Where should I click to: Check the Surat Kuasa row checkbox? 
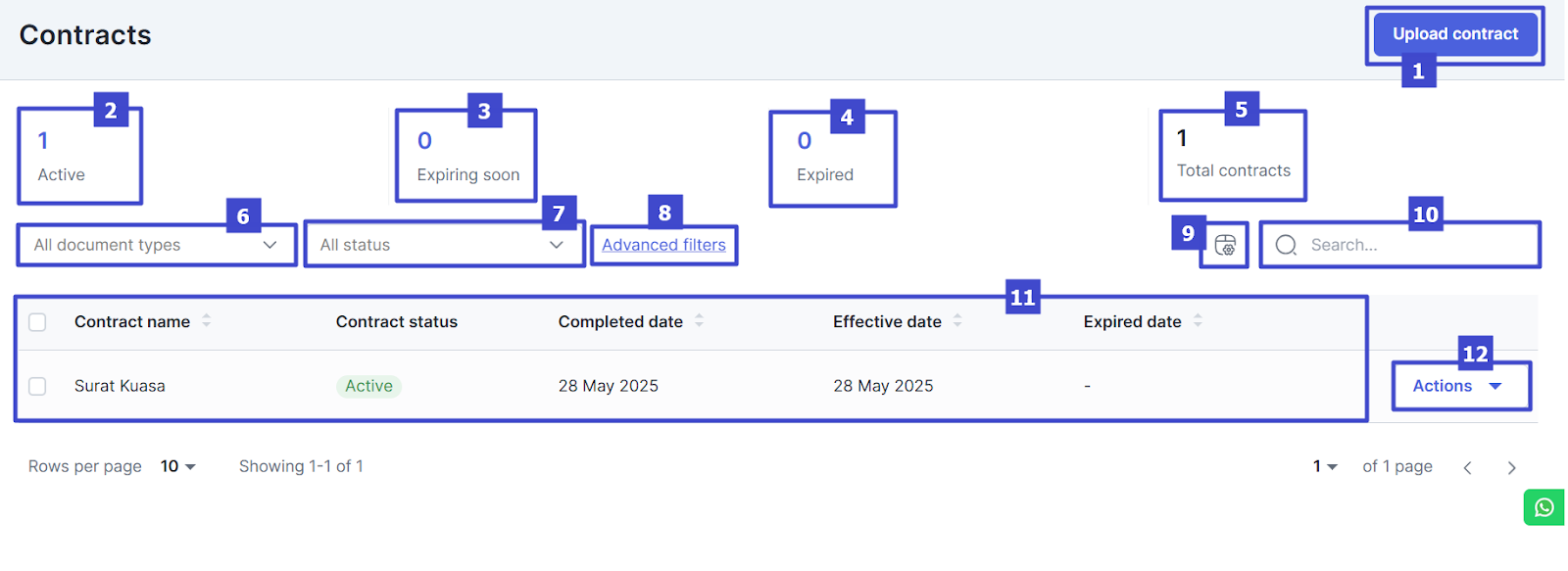click(x=37, y=386)
